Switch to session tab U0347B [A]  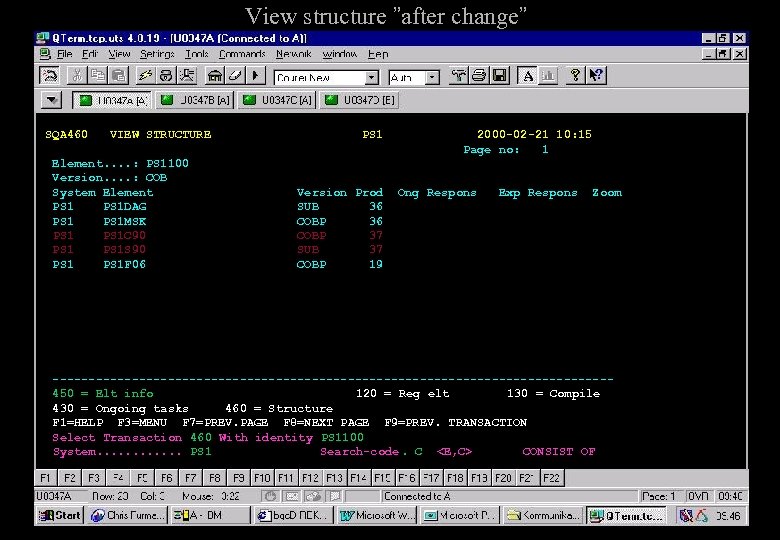[x=195, y=100]
